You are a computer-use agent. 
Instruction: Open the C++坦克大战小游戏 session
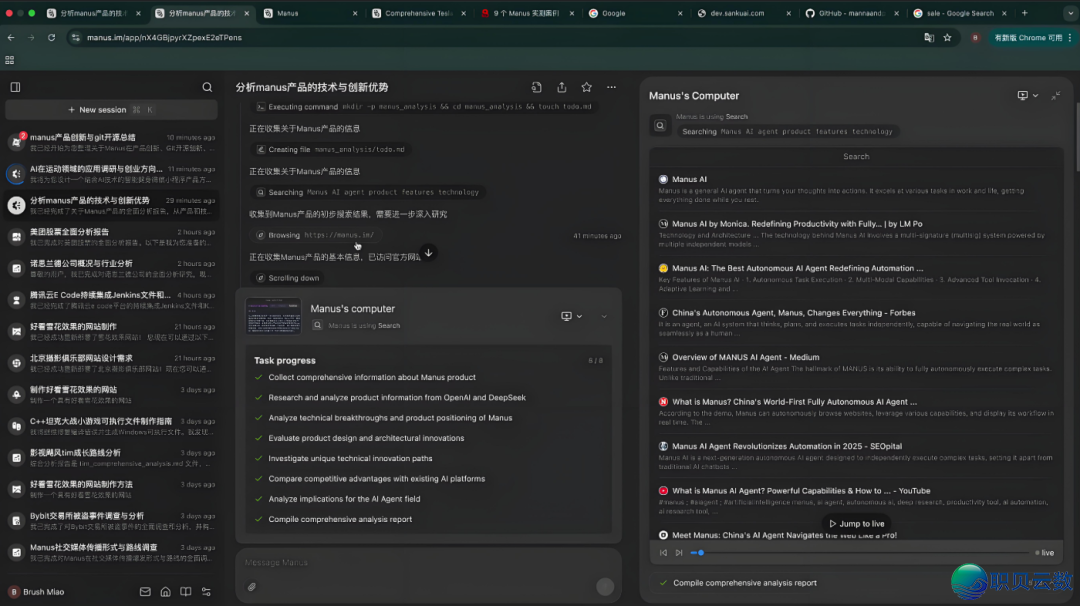[111, 426]
